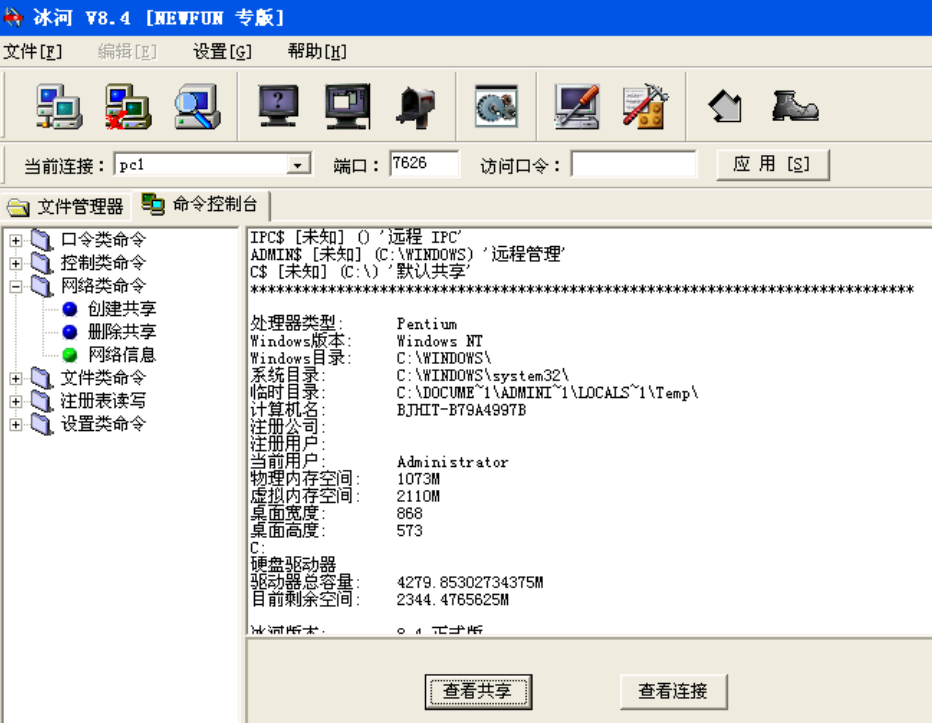Select the 创建共享 command
This screenshot has height=723, width=932.
coord(122,309)
